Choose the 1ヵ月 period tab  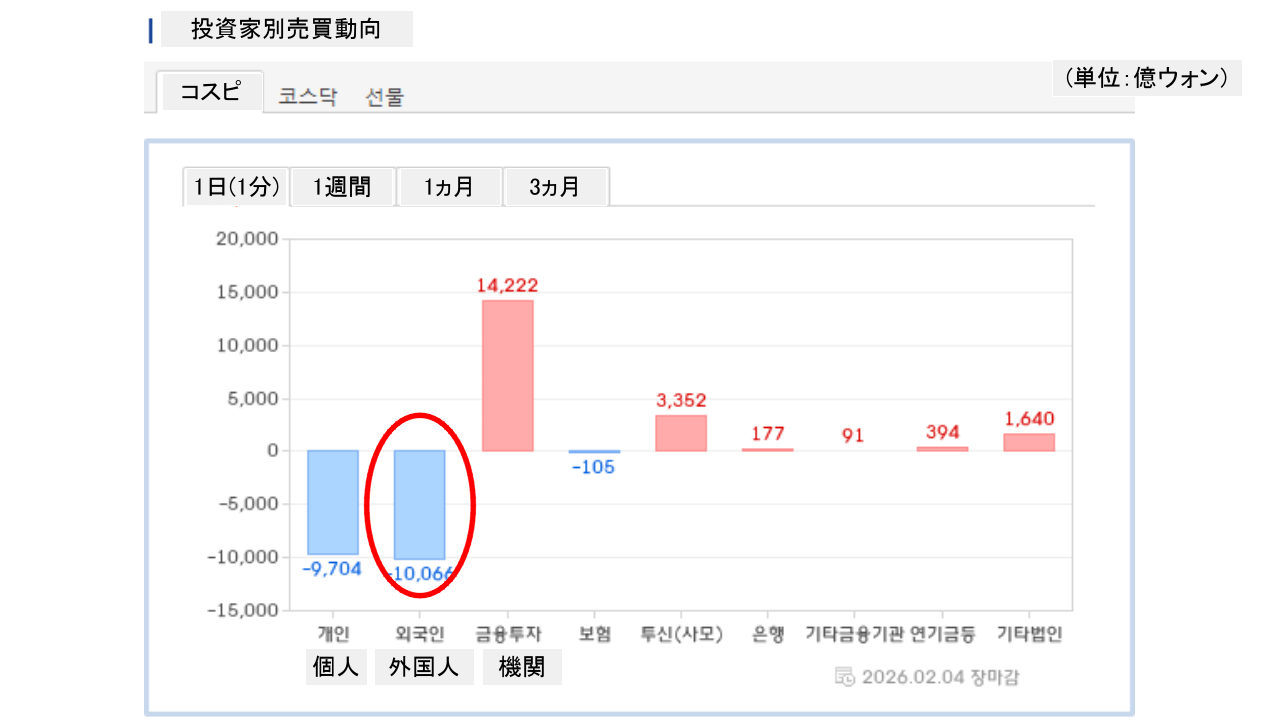point(449,187)
